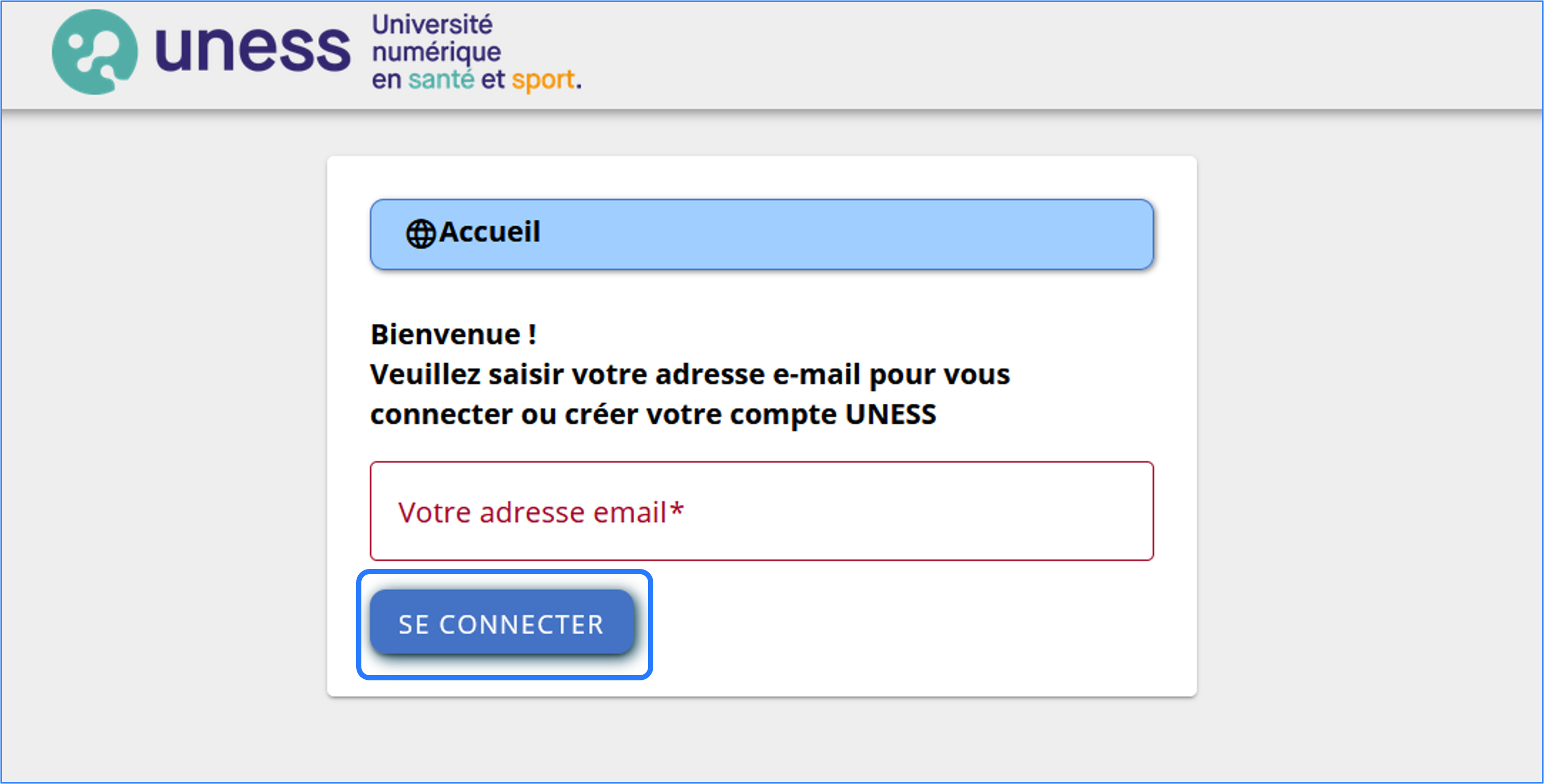The height and width of the screenshot is (784, 1544).
Task: Focus the email address input field
Action: pos(761,511)
